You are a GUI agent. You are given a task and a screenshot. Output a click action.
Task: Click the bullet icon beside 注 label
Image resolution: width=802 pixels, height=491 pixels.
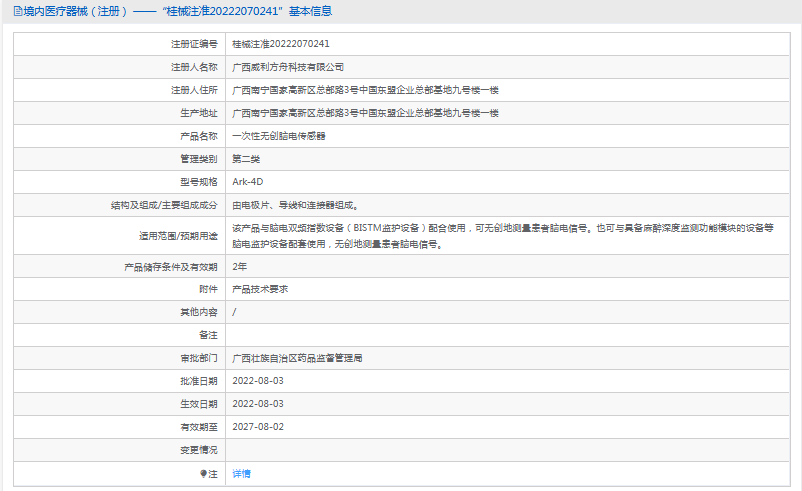pos(203,474)
